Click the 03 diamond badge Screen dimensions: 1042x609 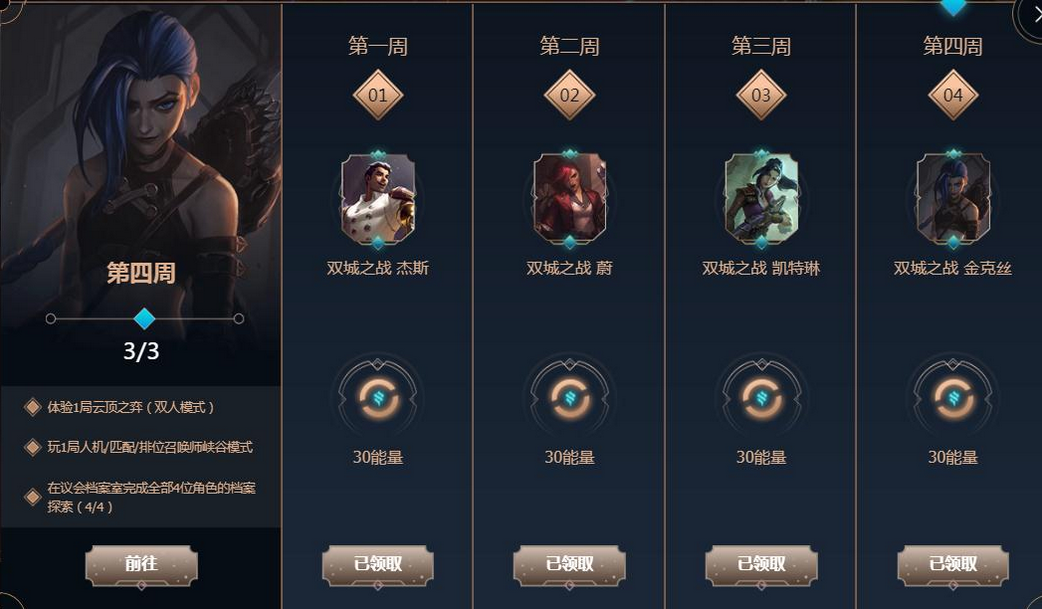click(x=762, y=95)
